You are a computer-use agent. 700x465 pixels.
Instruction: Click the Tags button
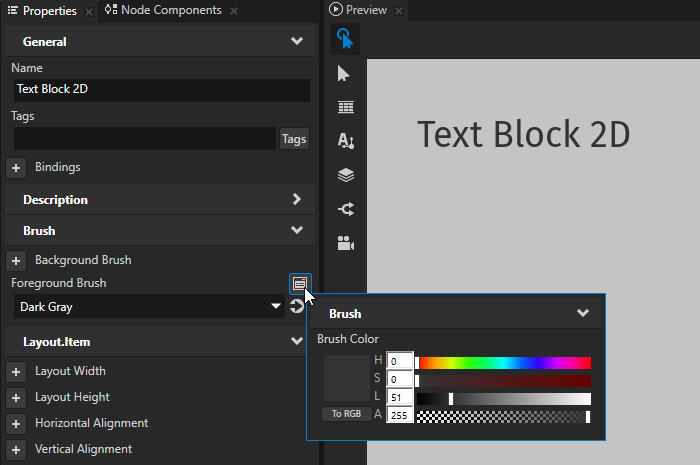click(294, 139)
